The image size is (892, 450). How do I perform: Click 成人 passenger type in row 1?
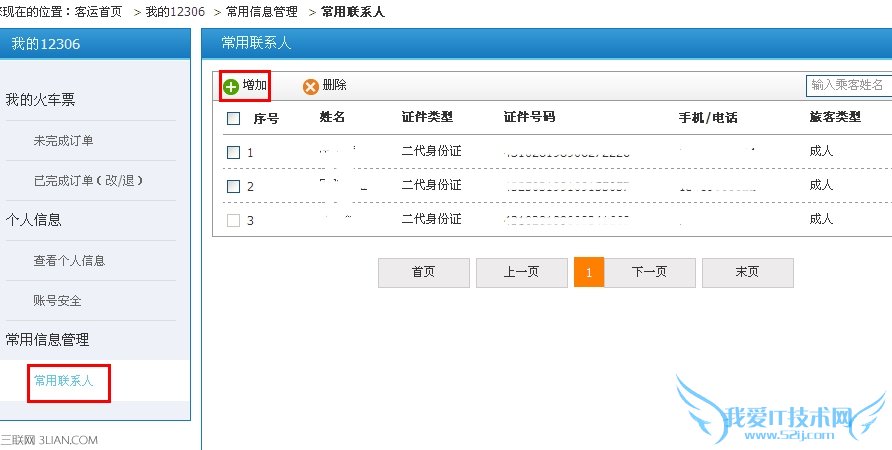[821, 151]
